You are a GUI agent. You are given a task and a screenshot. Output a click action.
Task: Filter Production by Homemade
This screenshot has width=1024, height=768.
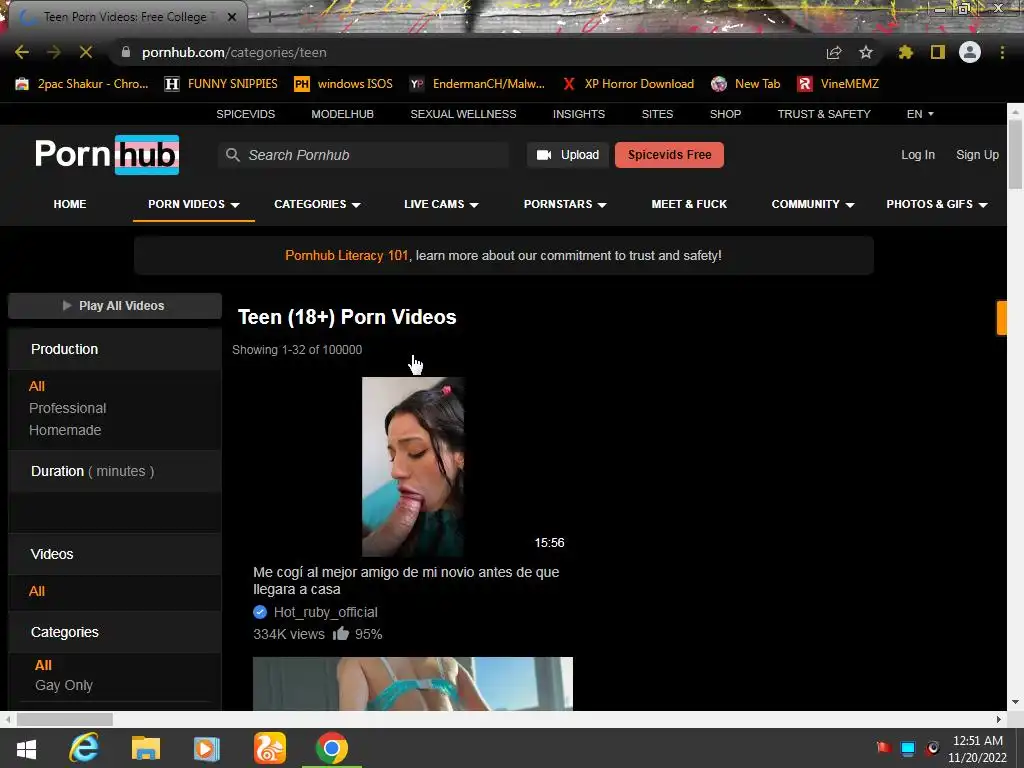65,430
